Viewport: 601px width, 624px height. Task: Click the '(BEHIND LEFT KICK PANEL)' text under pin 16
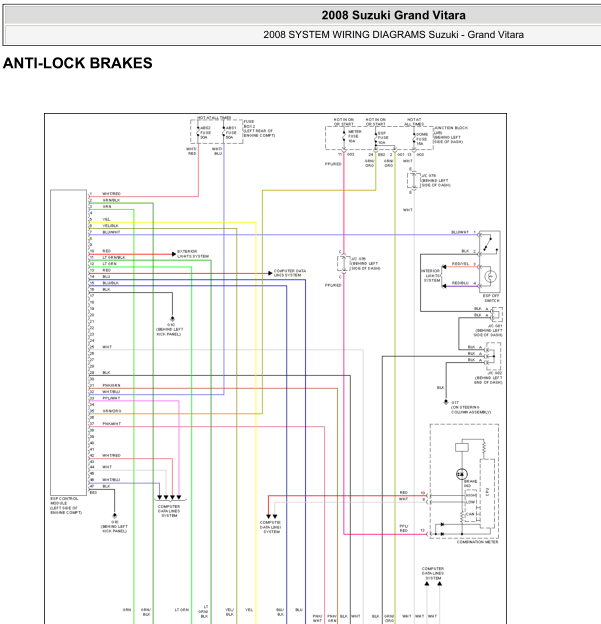[170, 332]
